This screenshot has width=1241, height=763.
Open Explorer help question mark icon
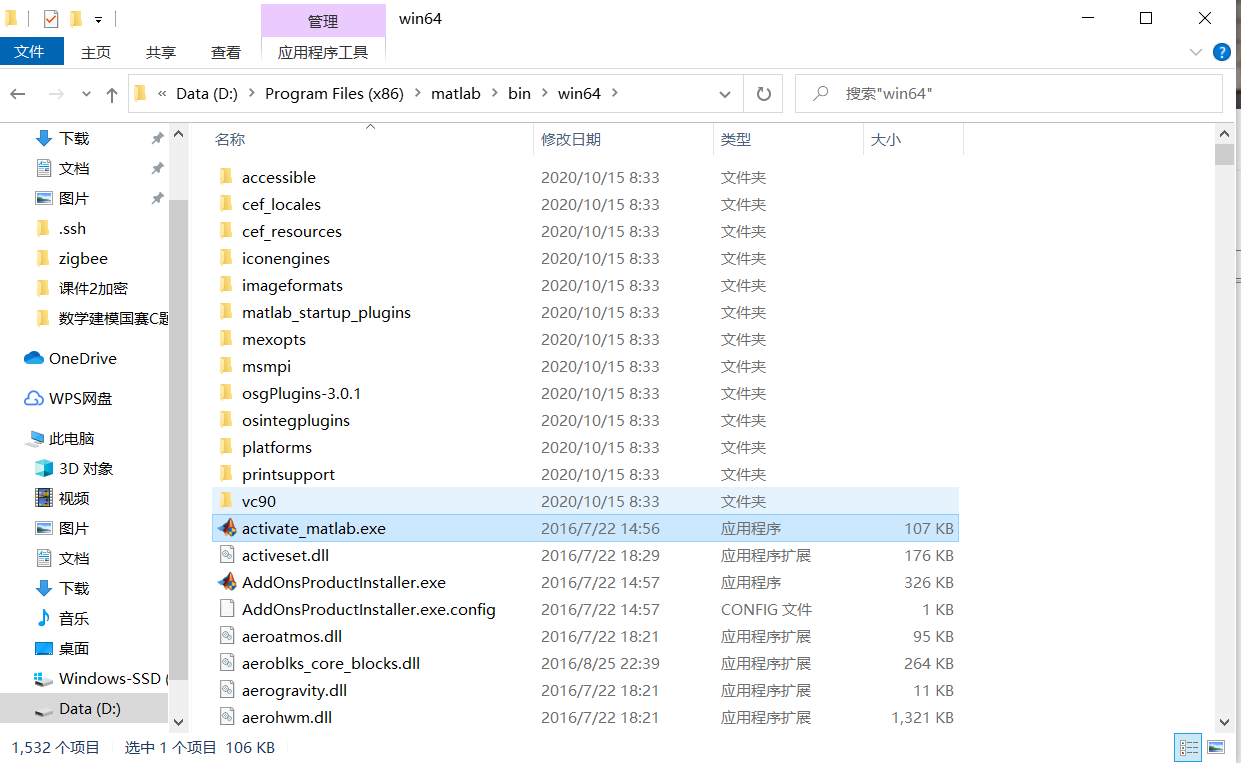[1222, 52]
